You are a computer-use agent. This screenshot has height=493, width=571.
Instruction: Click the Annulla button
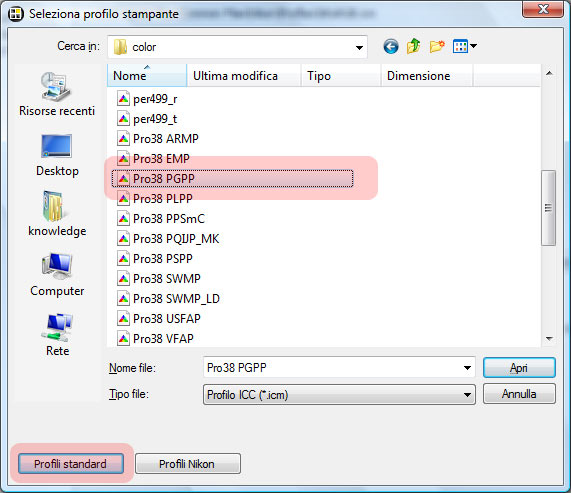[519, 394]
